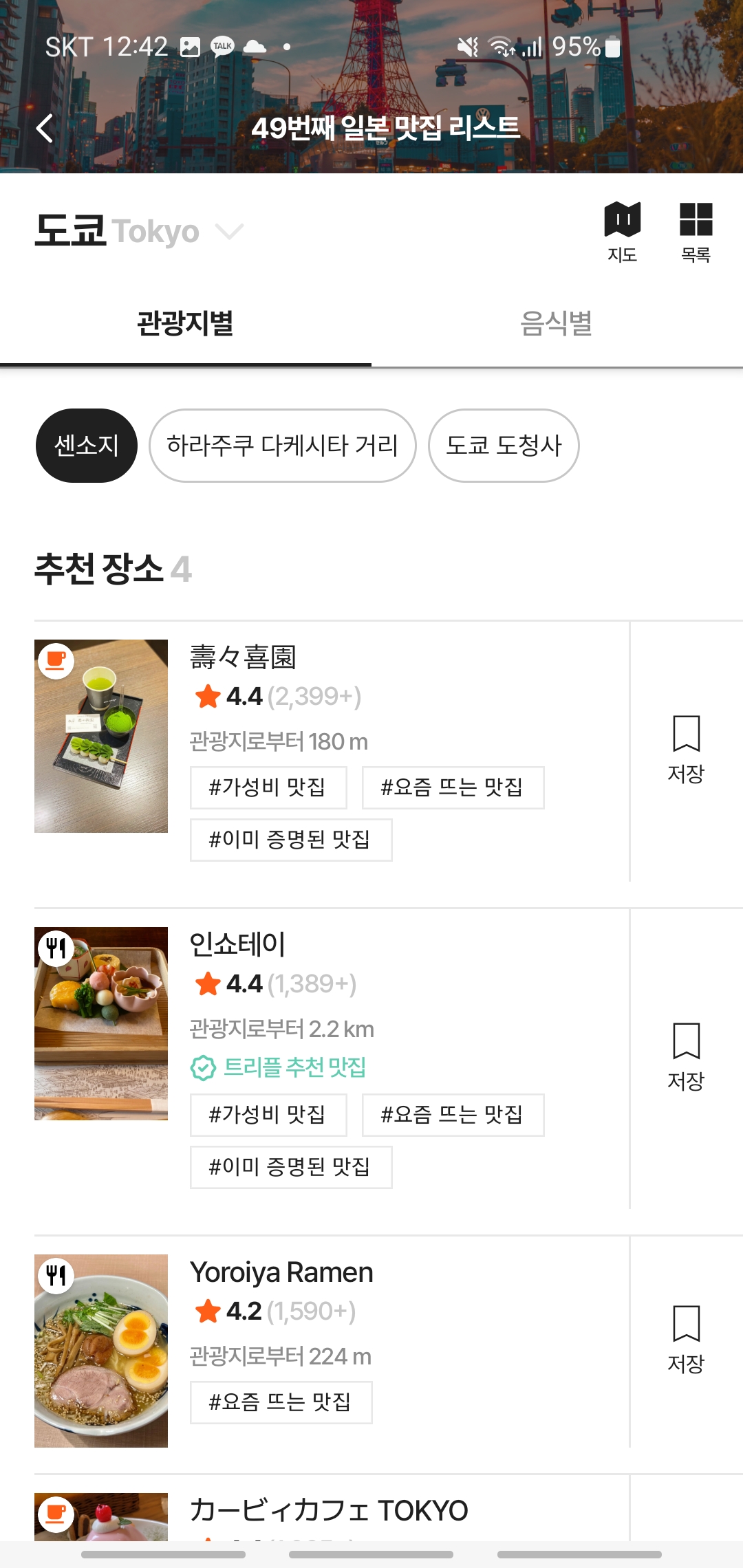Go back using the header arrow
The height and width of the screenshot is (1568, 743).
45,128
